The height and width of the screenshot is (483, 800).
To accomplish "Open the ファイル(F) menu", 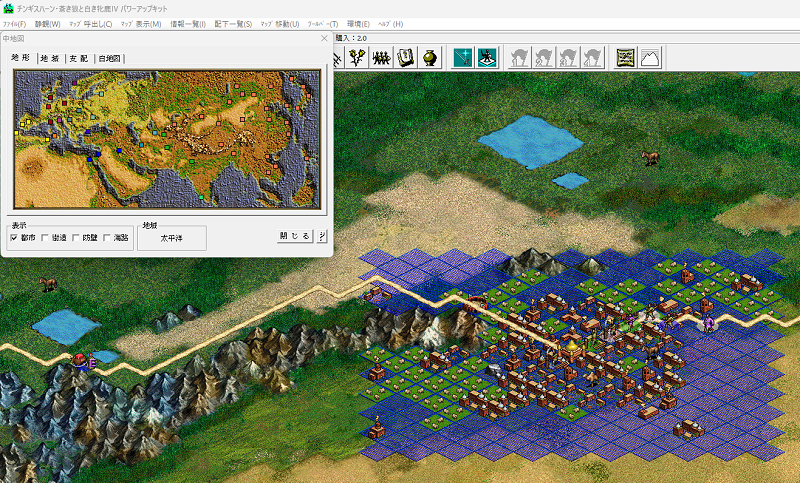I will tap(14, 24).
